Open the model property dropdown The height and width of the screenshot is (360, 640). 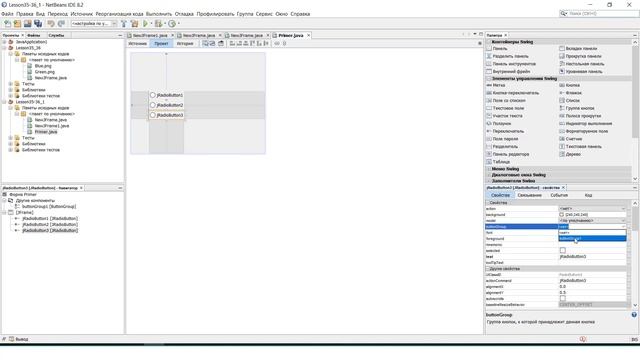pyautogui.click(x=623, y=220)
